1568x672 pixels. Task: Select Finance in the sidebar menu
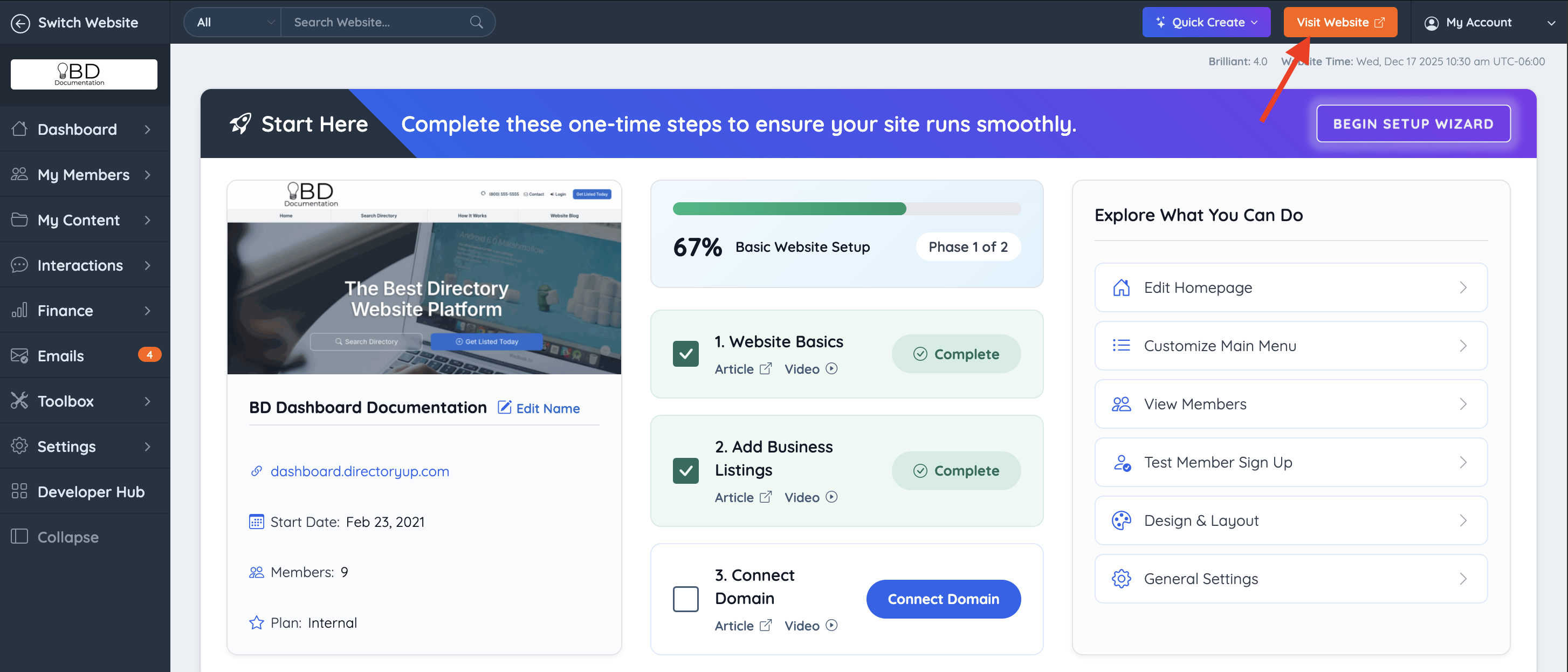click(65, 311)
